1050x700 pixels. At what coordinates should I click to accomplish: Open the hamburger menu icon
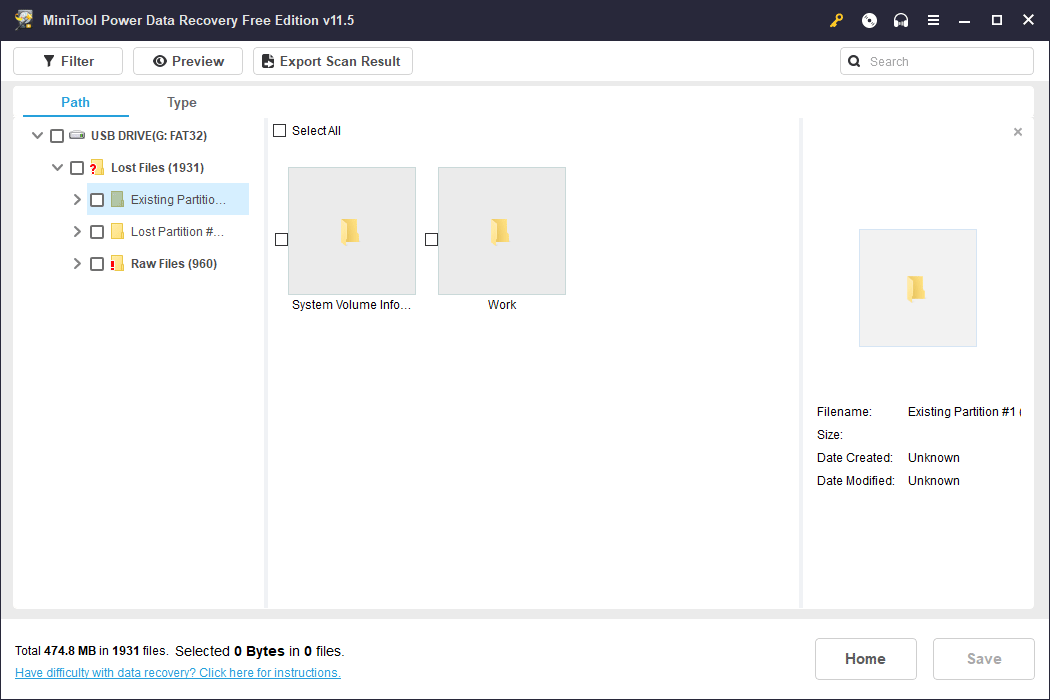pos(933,21)
